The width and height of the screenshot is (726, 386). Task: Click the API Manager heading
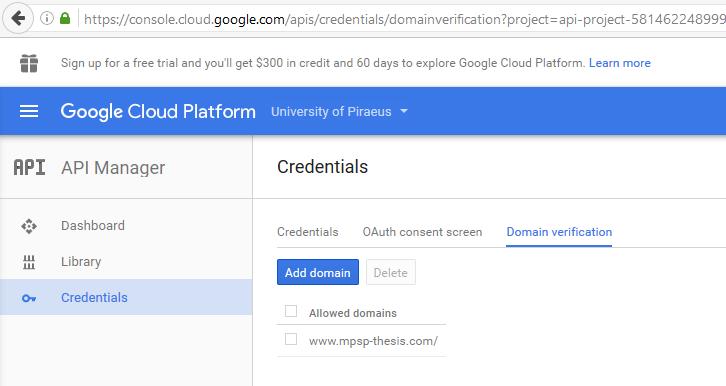tap(113, 168)
